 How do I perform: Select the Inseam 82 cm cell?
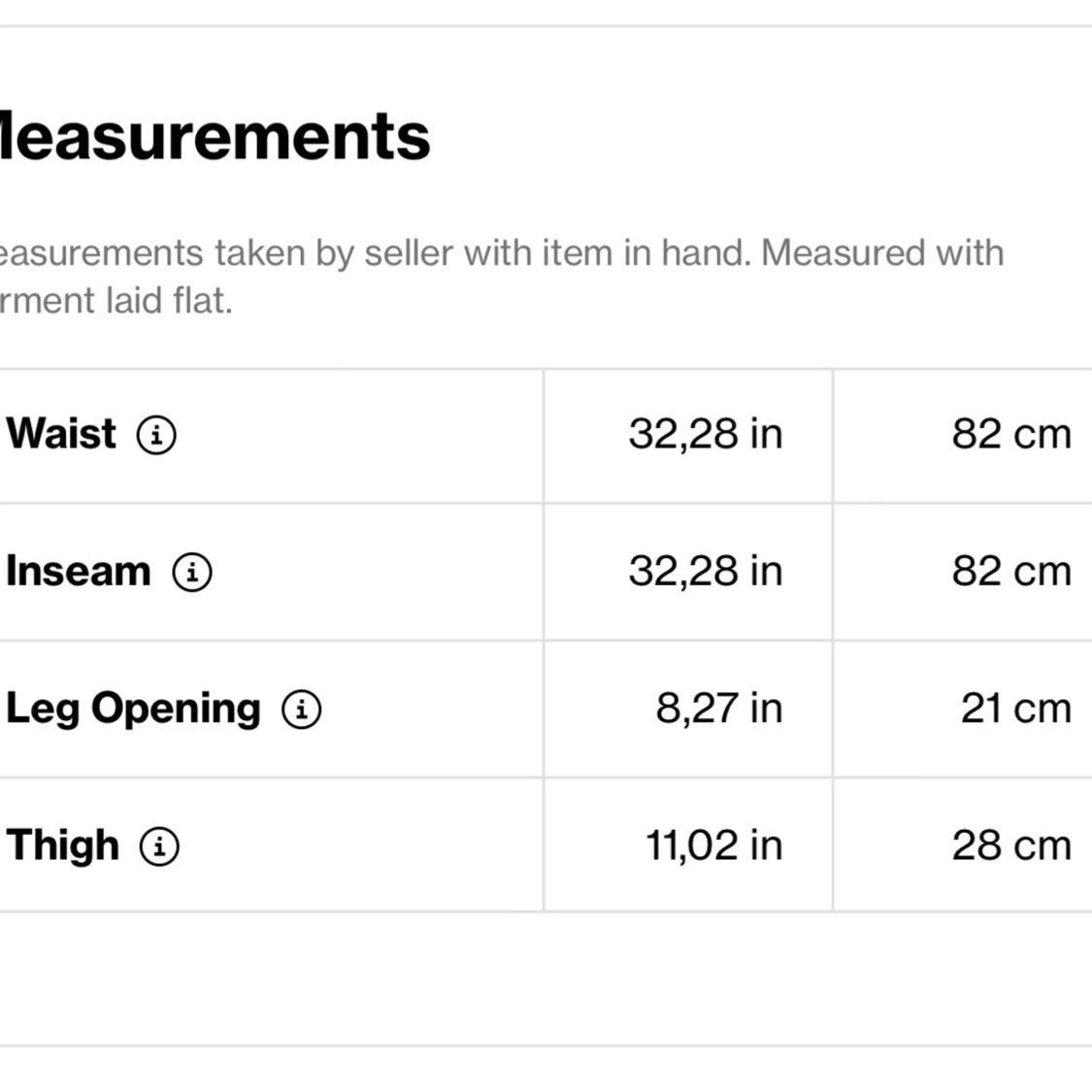[1010, 572]
